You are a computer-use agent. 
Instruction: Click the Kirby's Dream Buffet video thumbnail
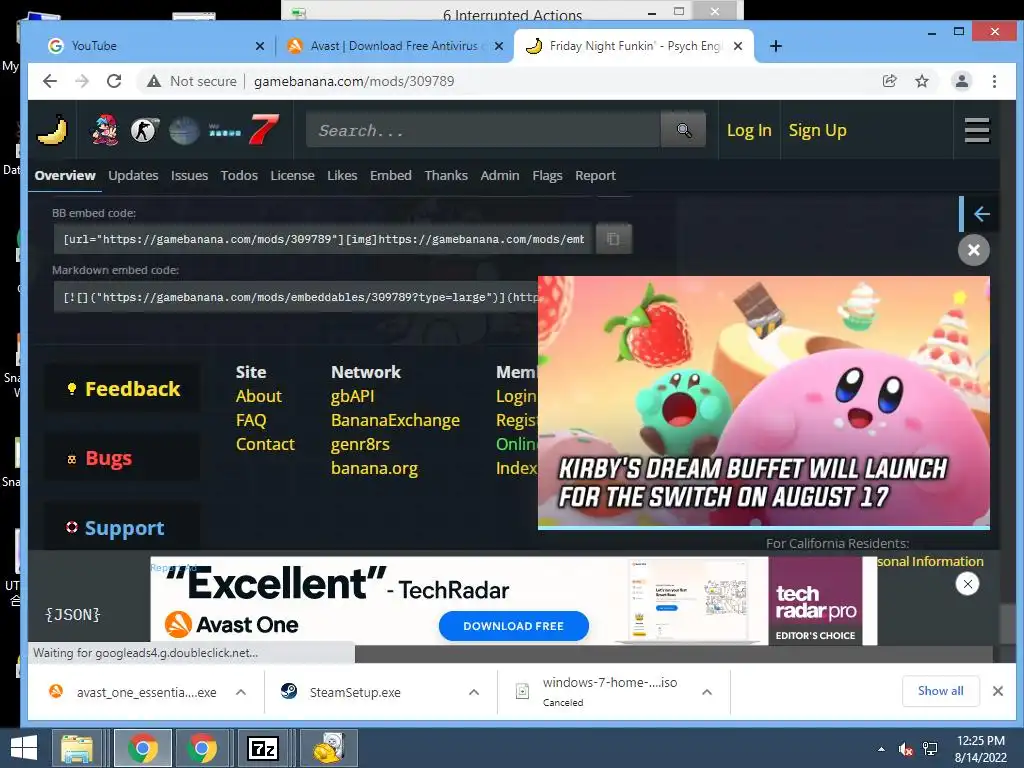pyautogui.click(x=763, y=402)
